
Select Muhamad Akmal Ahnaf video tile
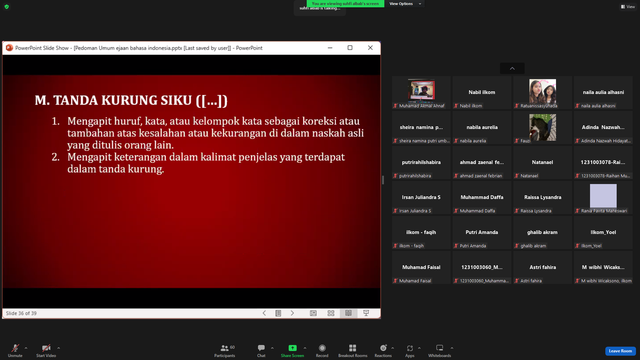[421, 93]
